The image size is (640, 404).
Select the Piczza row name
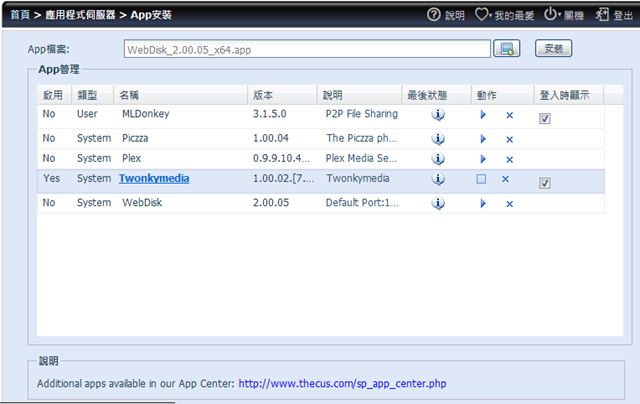pyautogui.click(x=135, y=138)
